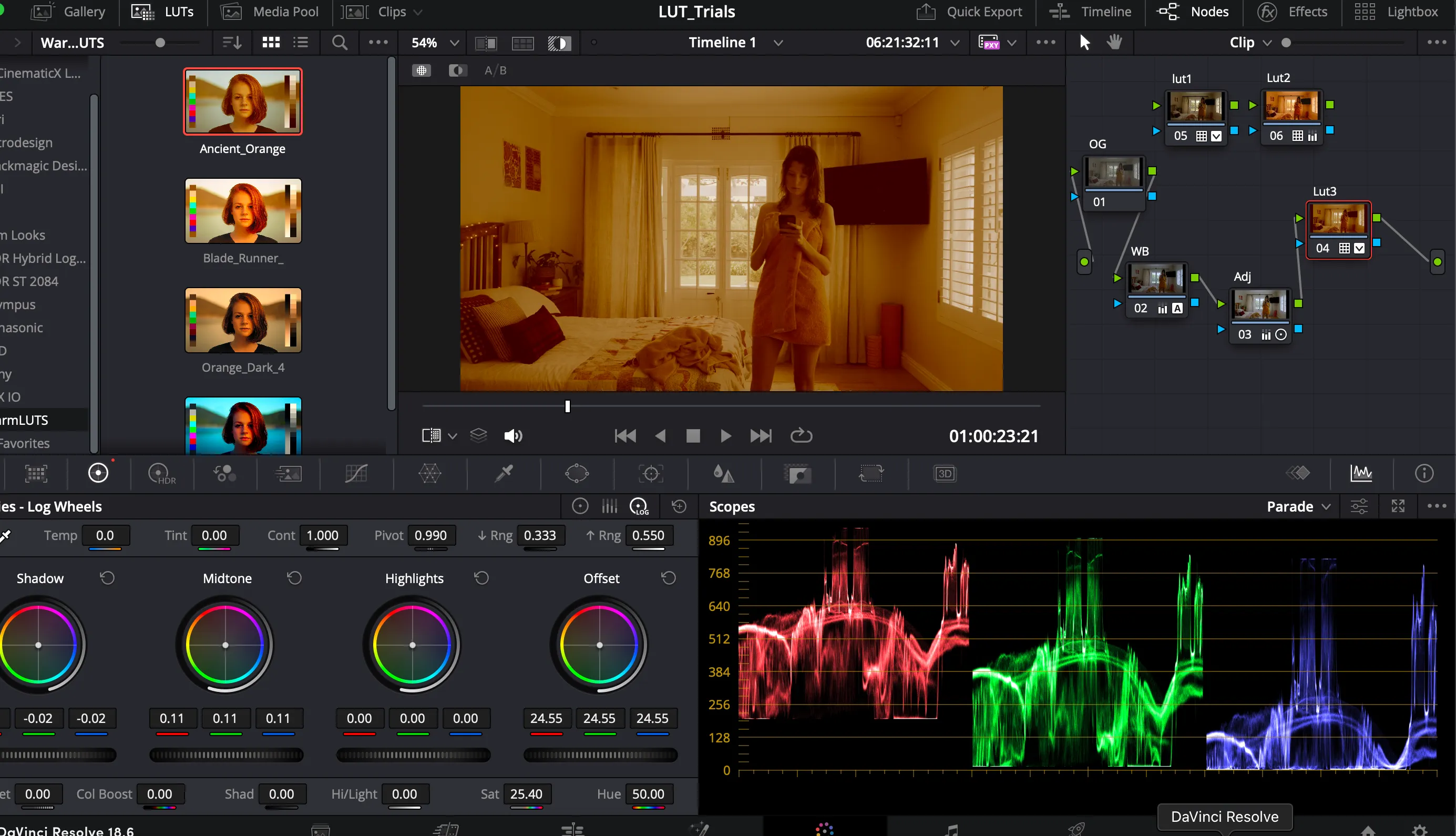This screenshot has height=836, width=1456.
Task: Open the viewer zoom 54% dropdown
Action: click(435, 43)
